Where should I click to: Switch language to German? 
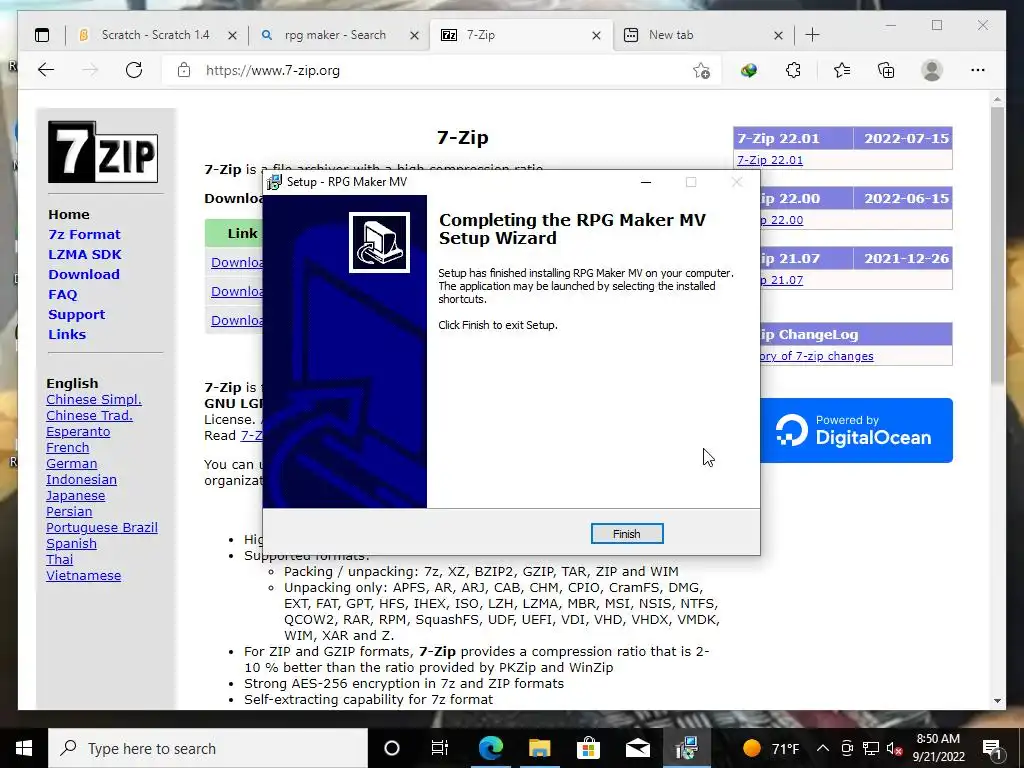(71, 464)
